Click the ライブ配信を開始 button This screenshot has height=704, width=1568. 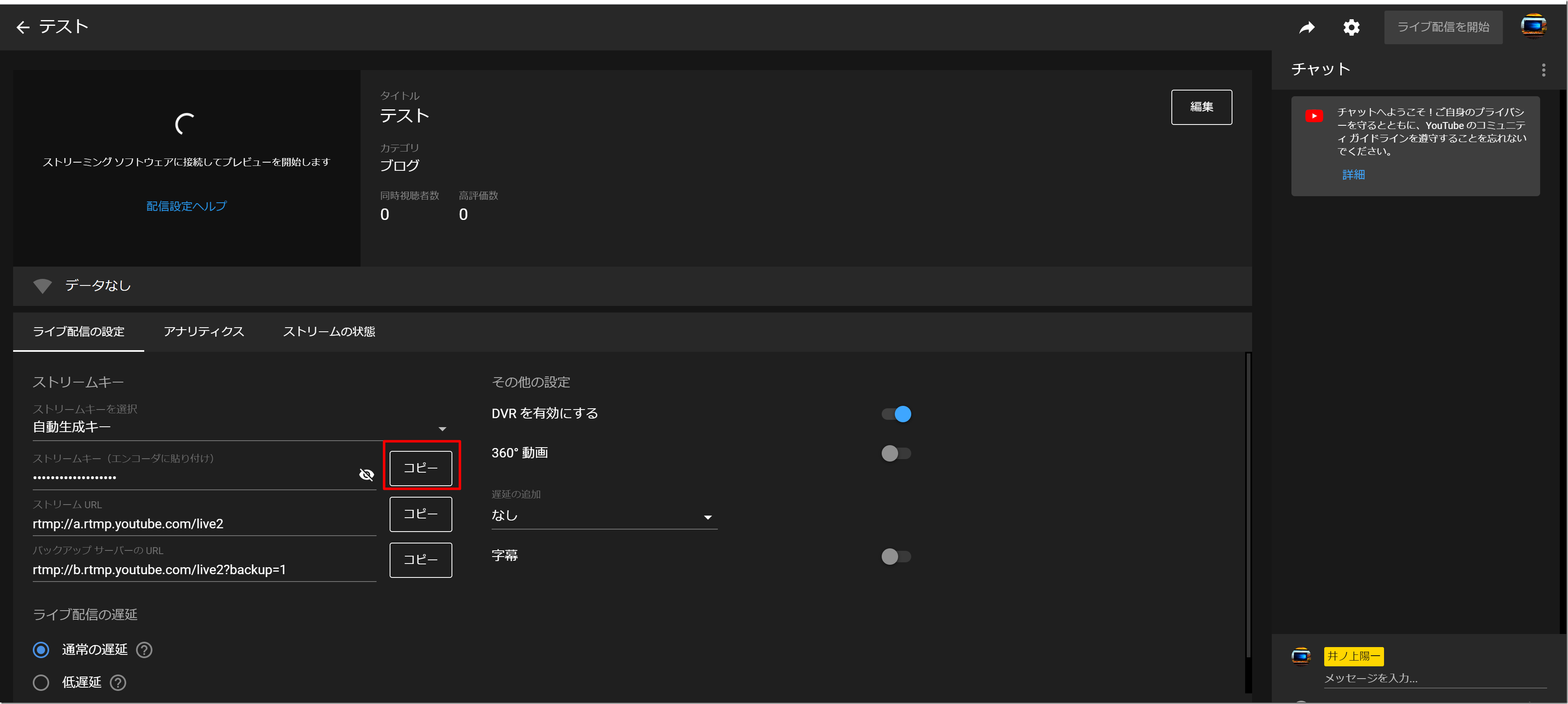click(1443, 27)
